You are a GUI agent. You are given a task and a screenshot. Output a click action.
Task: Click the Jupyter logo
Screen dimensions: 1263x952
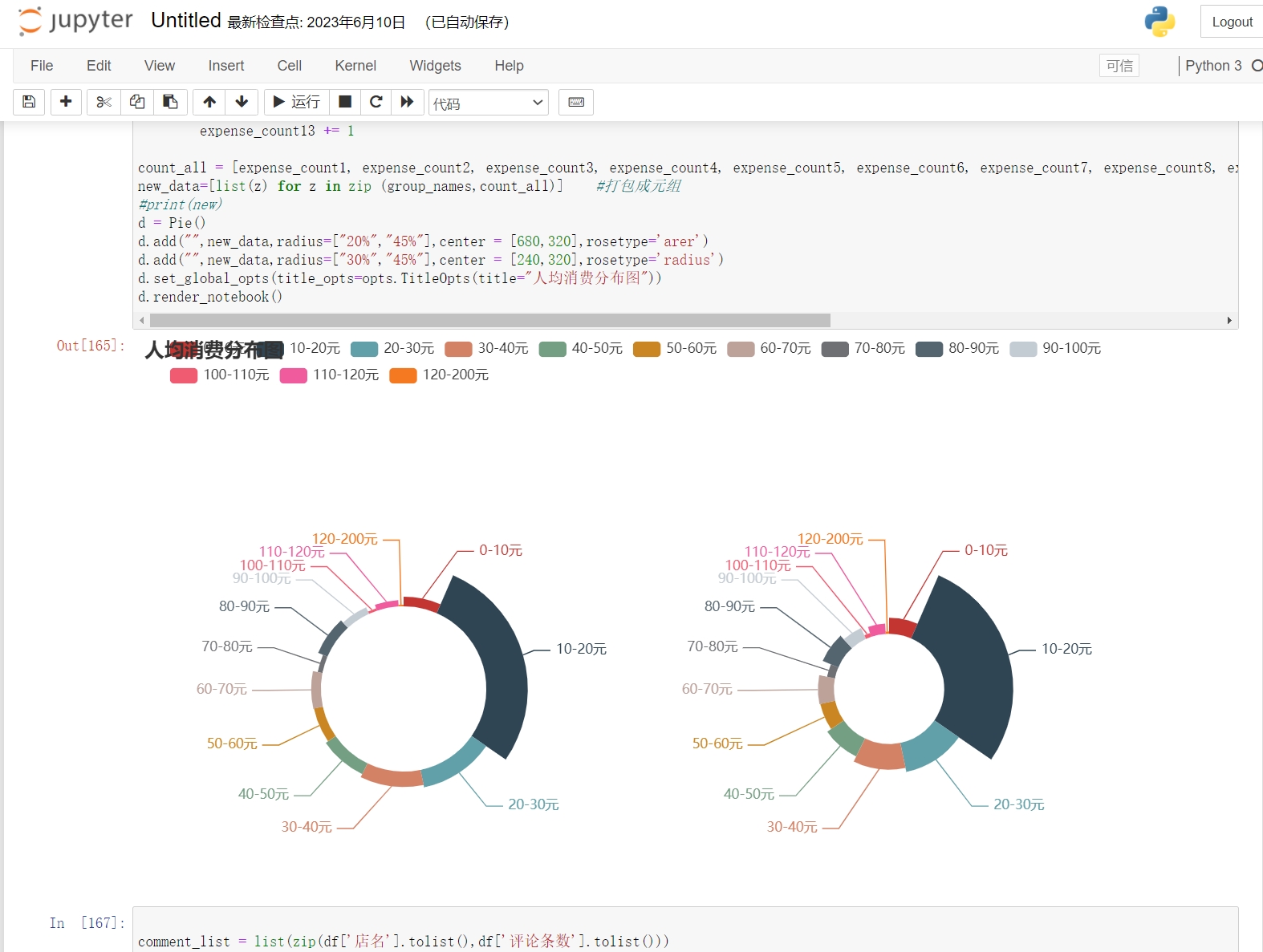(x=75, y=21)
